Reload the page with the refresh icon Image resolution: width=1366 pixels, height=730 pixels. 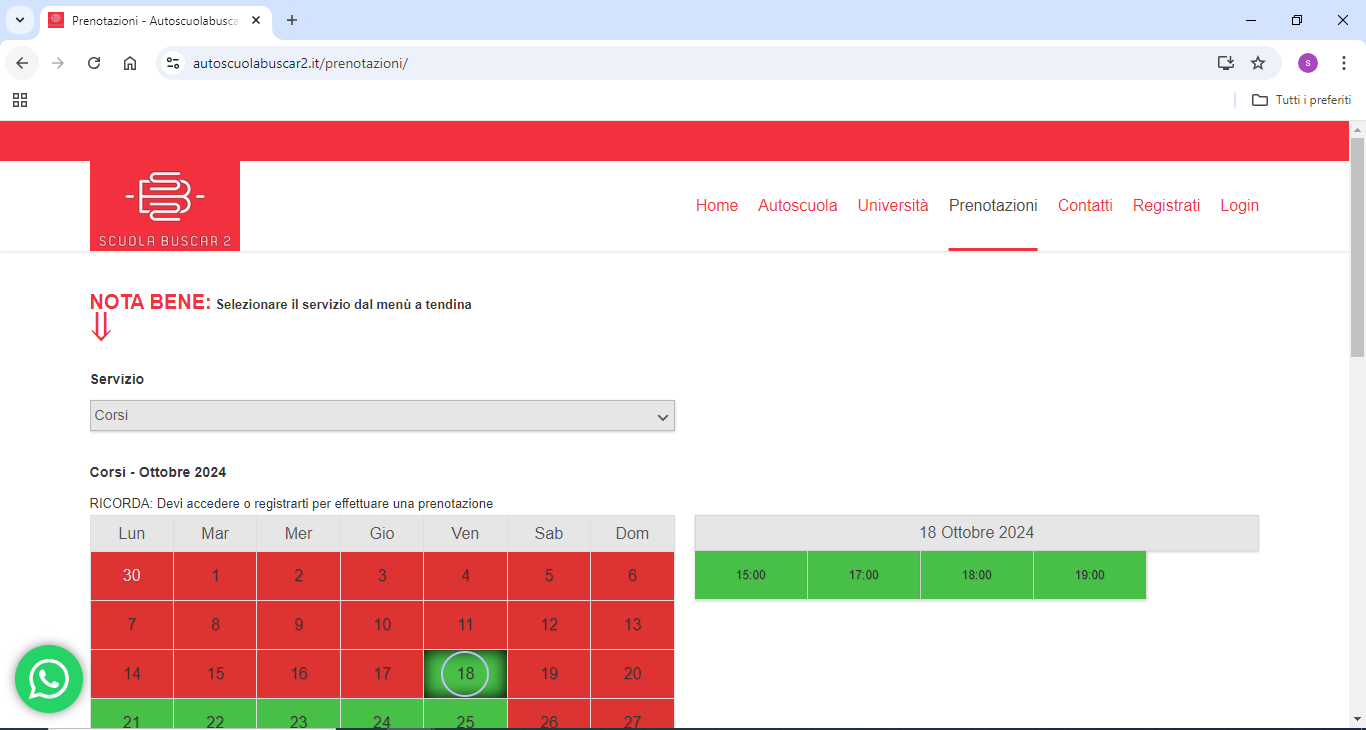[x=94, y=63]
